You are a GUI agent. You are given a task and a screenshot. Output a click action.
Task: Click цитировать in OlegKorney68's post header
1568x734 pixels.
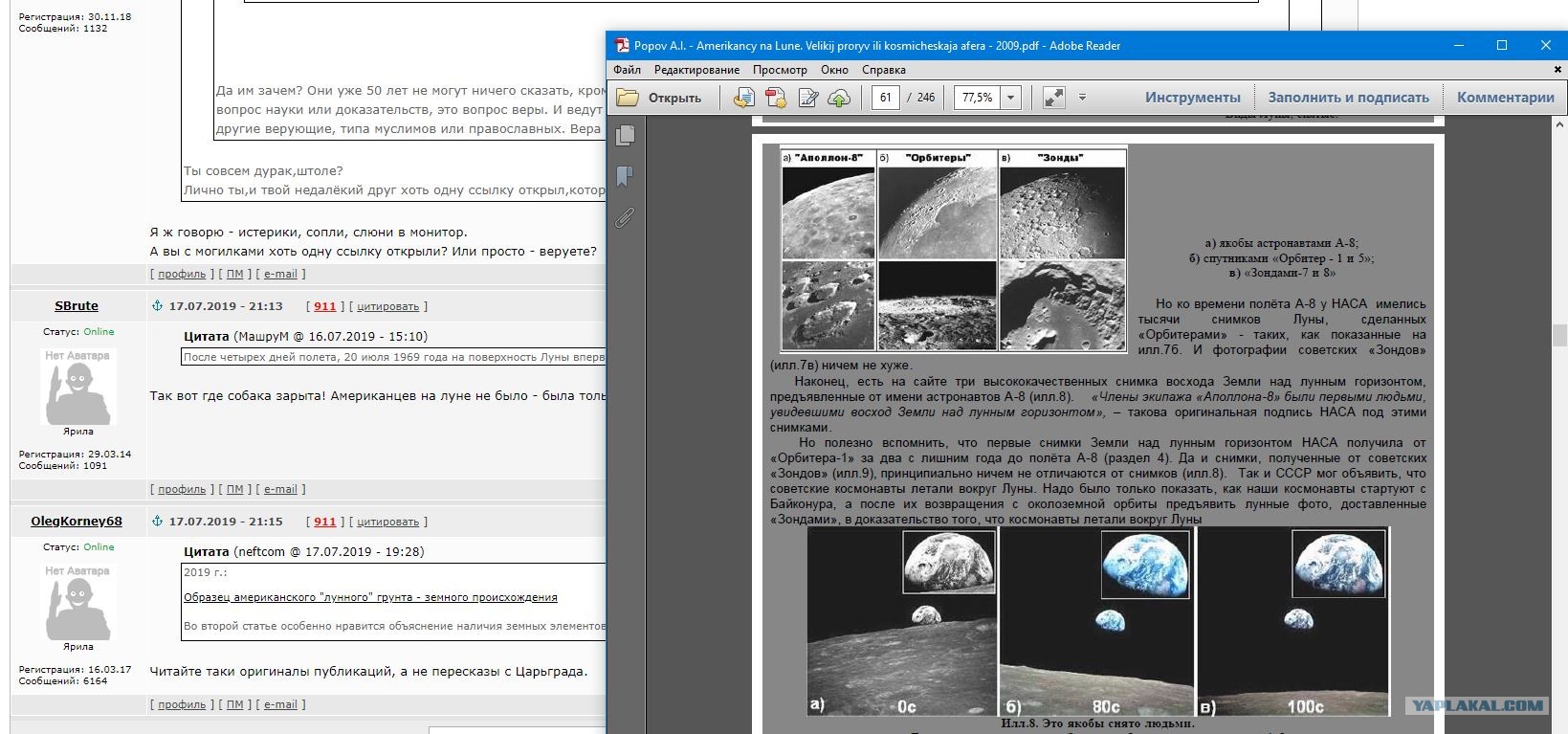[387, 522]
